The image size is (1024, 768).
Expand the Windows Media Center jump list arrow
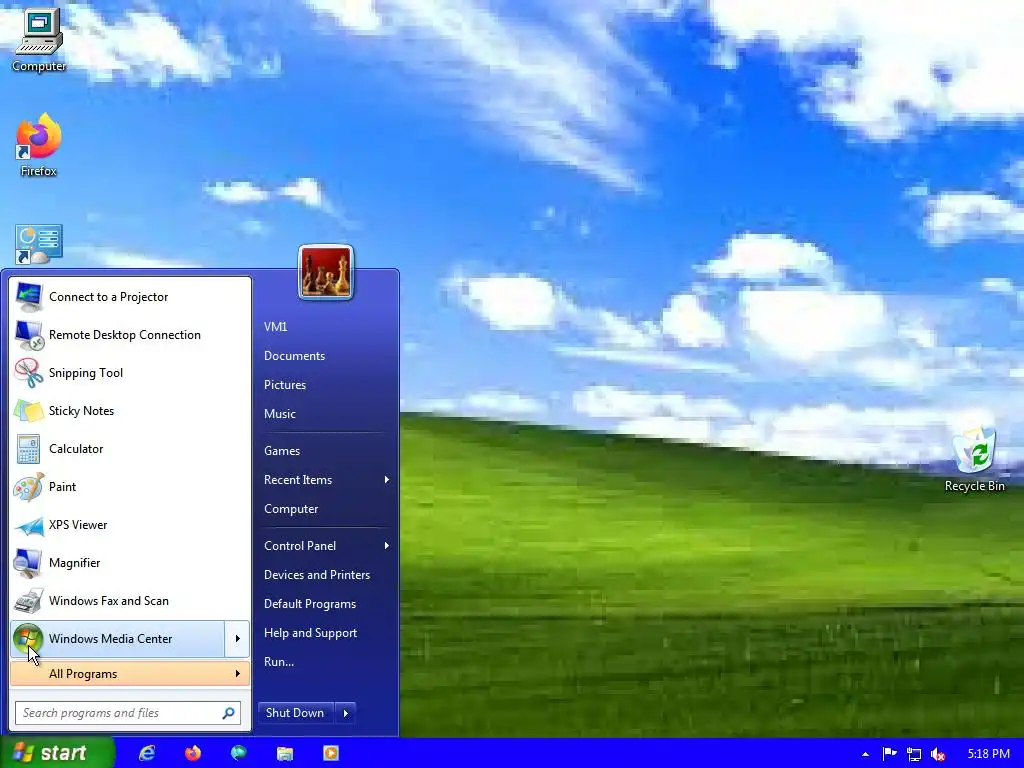tap(237, 639)
